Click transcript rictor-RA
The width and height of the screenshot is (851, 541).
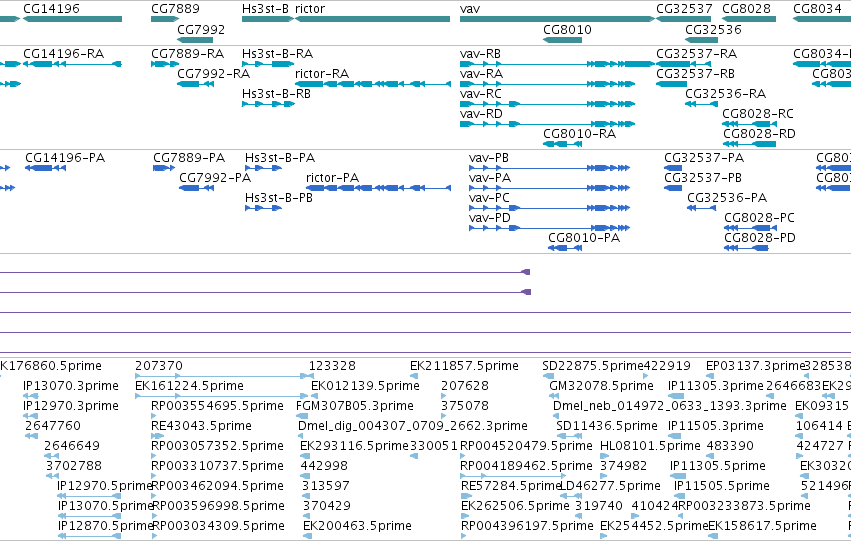pyautogui.click(x=373, y=84)
